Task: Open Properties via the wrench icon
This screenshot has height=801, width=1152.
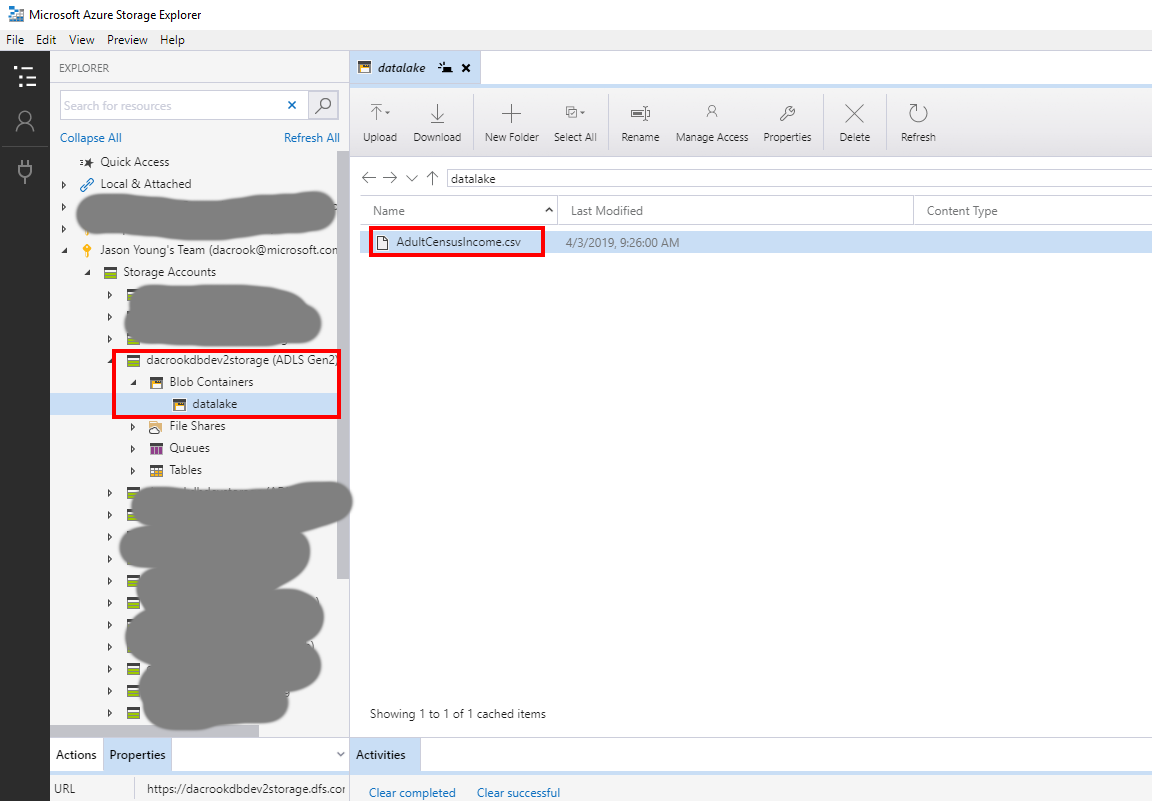Action: point(787,122)
